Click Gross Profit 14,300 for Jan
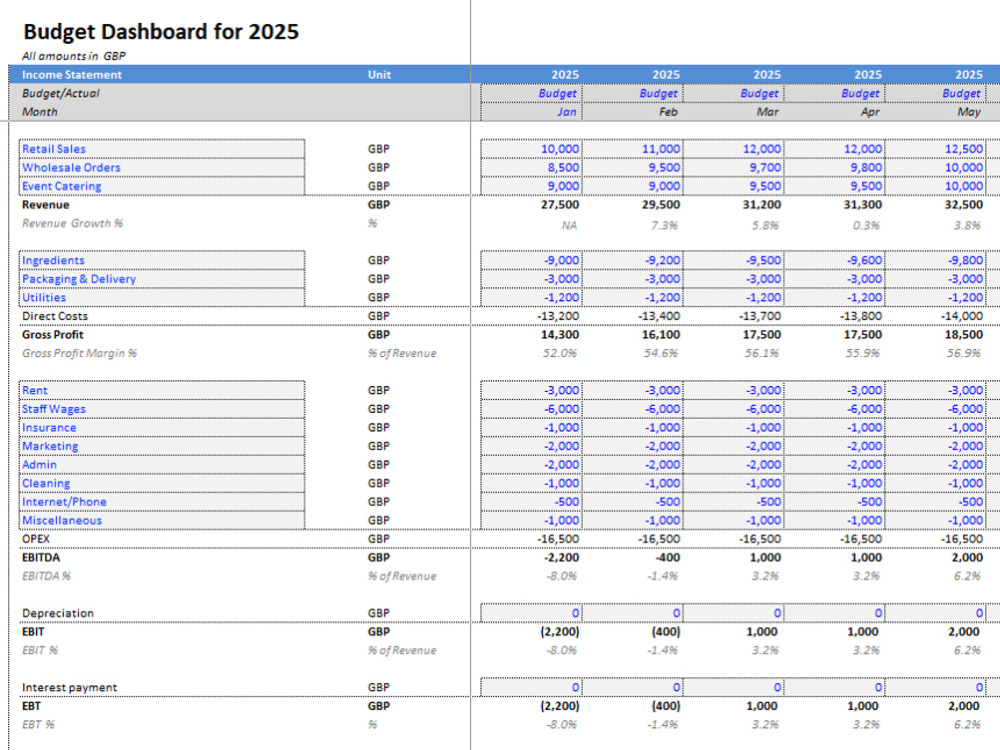Screen dimensions: 1000x750 [559, 334]
